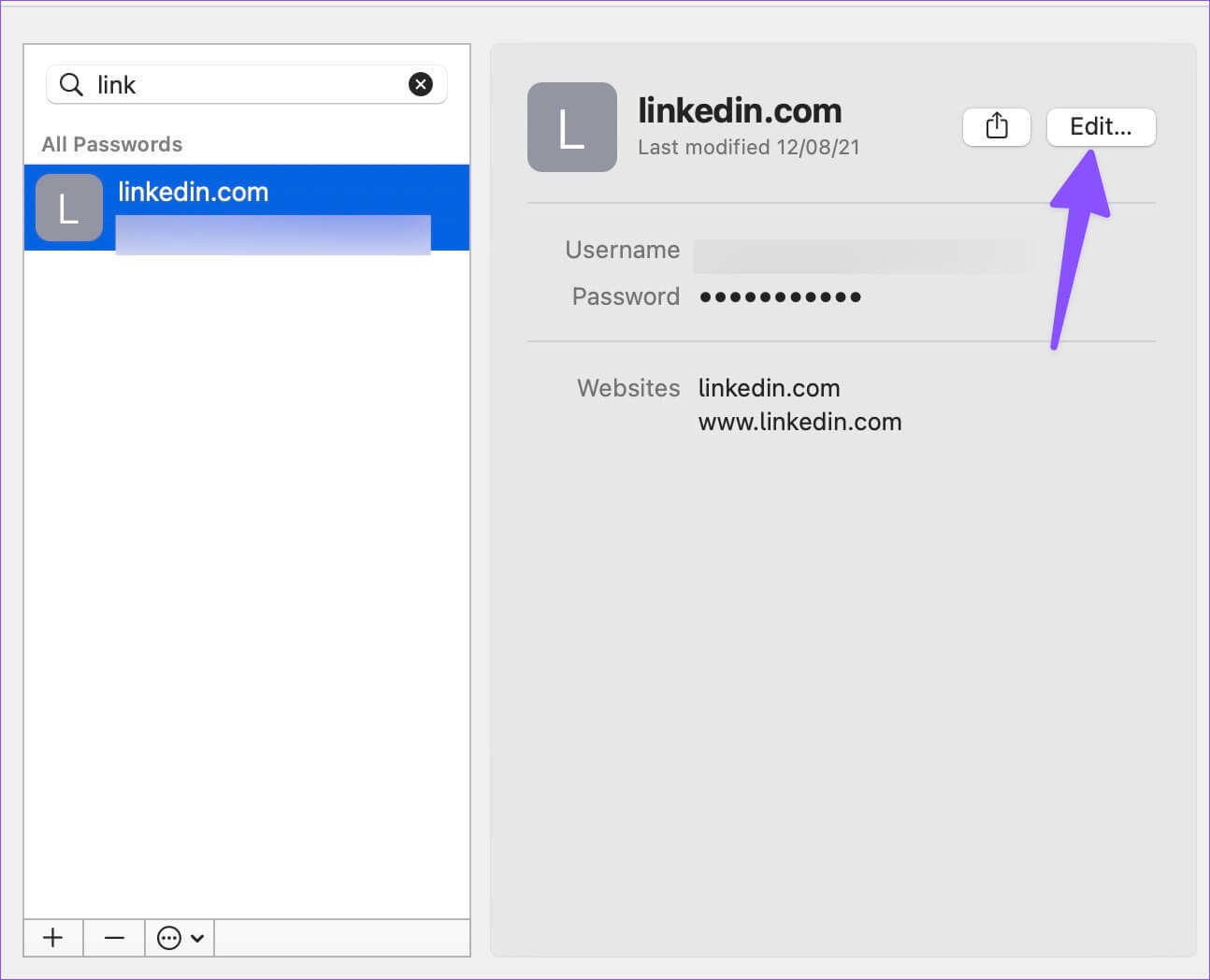Click the search magnifier icon
The height and width of the screenshot is (980, 1210).
[x=71, y=85]
